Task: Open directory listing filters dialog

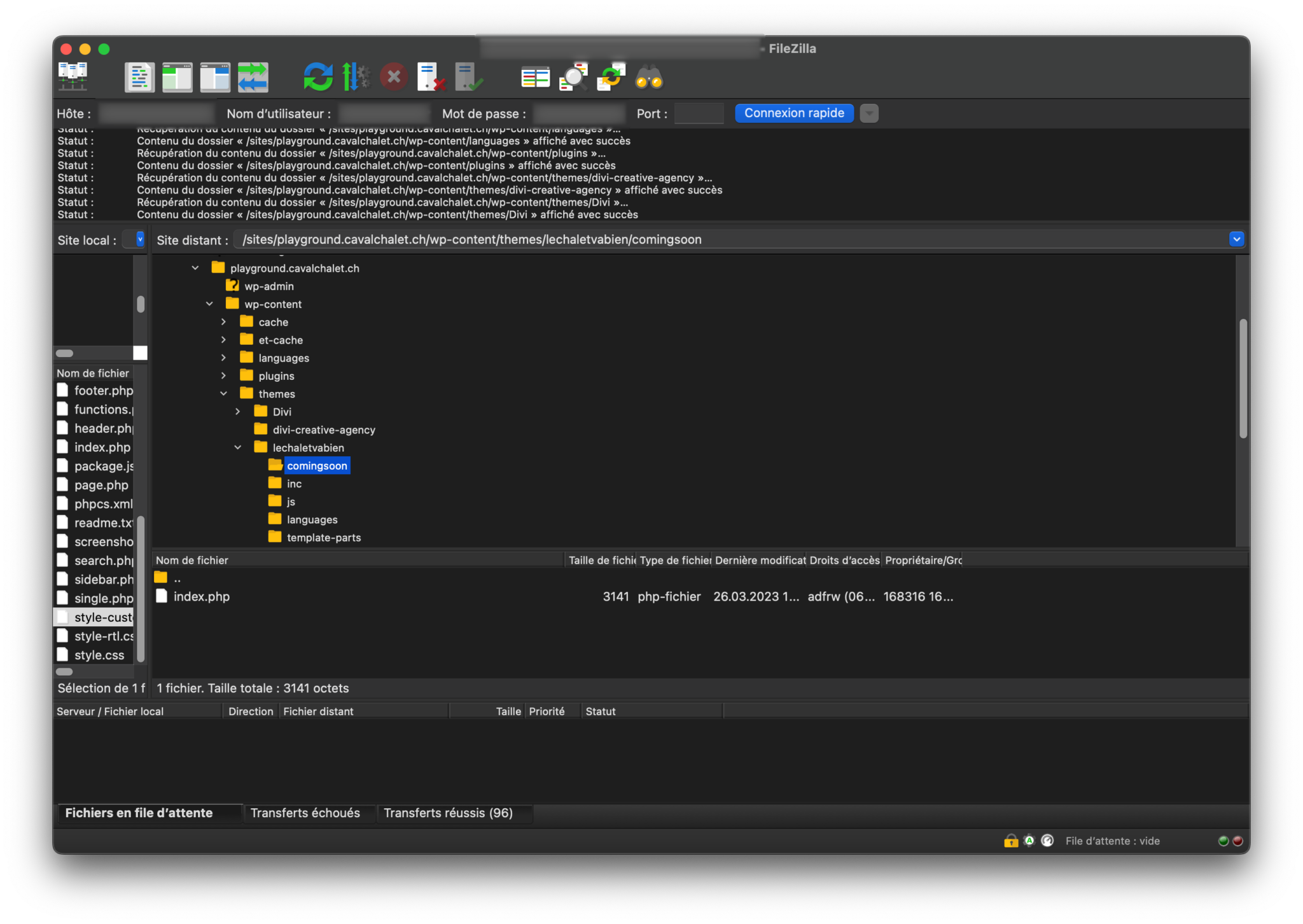Action: point(535,77)
